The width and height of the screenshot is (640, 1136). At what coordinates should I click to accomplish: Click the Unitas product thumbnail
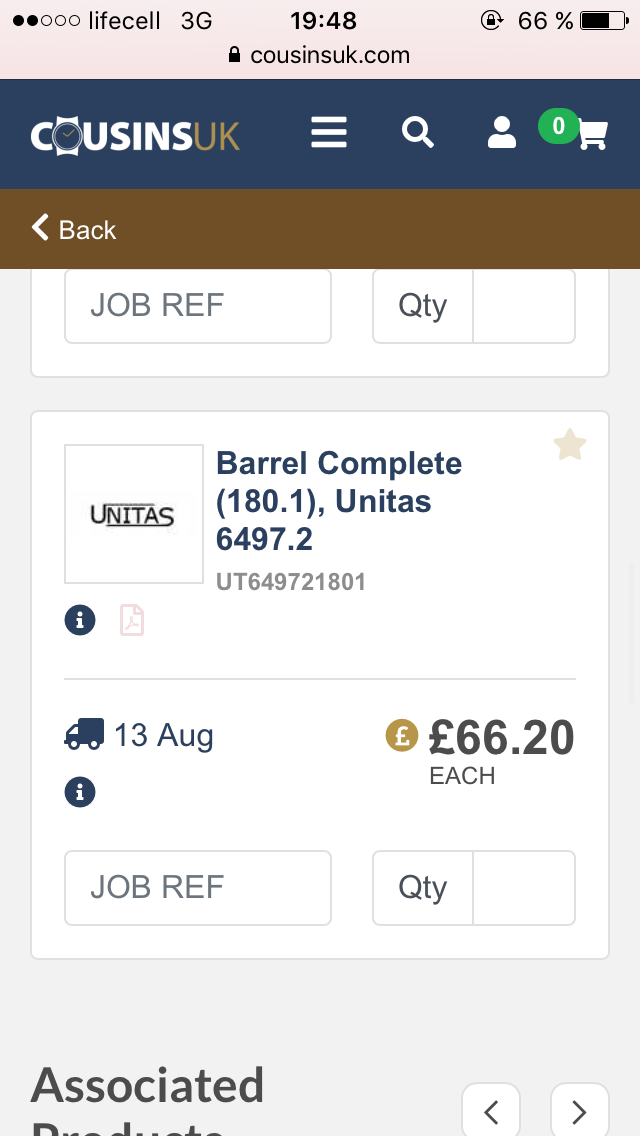coord(134,514)
